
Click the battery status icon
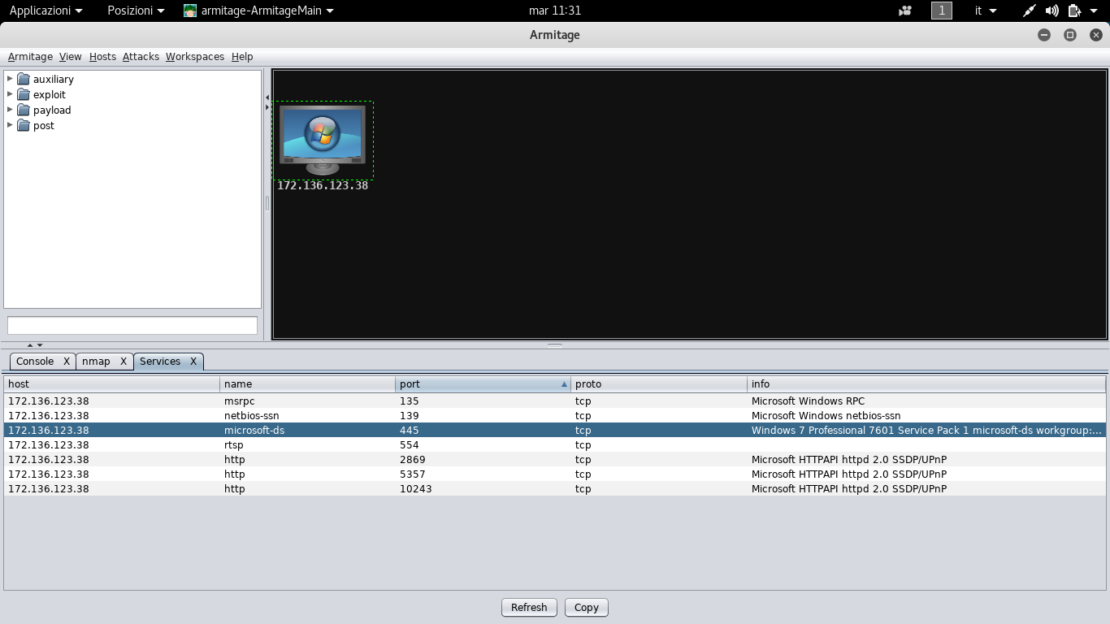coord(1072,11)
